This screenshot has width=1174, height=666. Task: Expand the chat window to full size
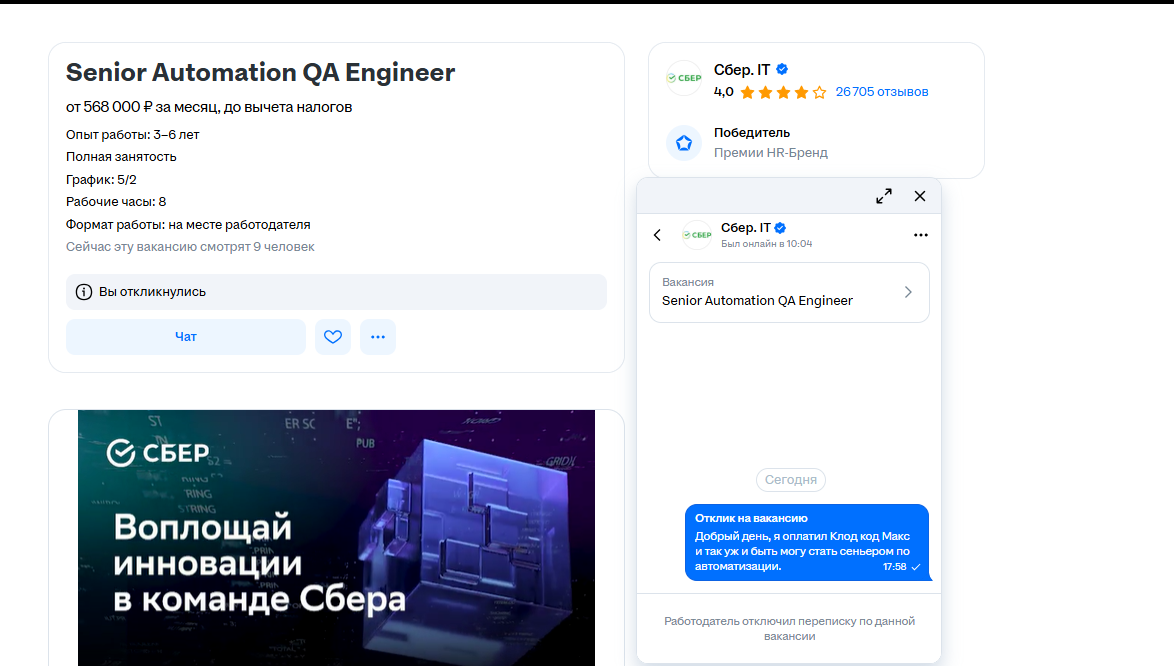tap(883, 196)
